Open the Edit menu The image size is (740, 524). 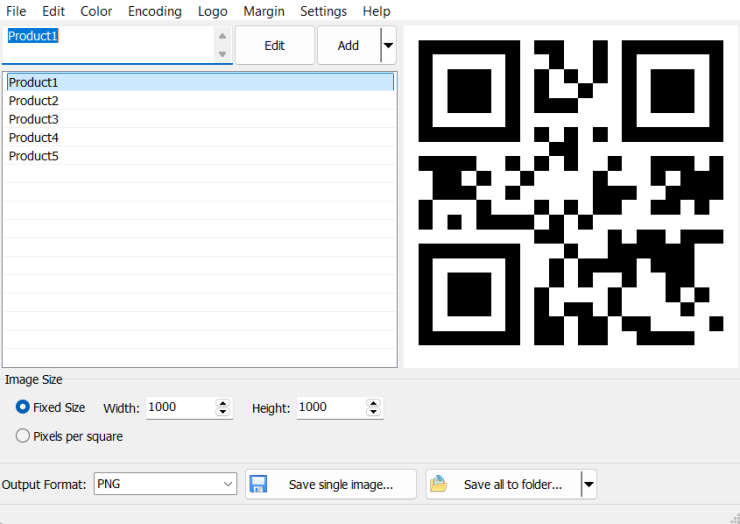[53, 11]
